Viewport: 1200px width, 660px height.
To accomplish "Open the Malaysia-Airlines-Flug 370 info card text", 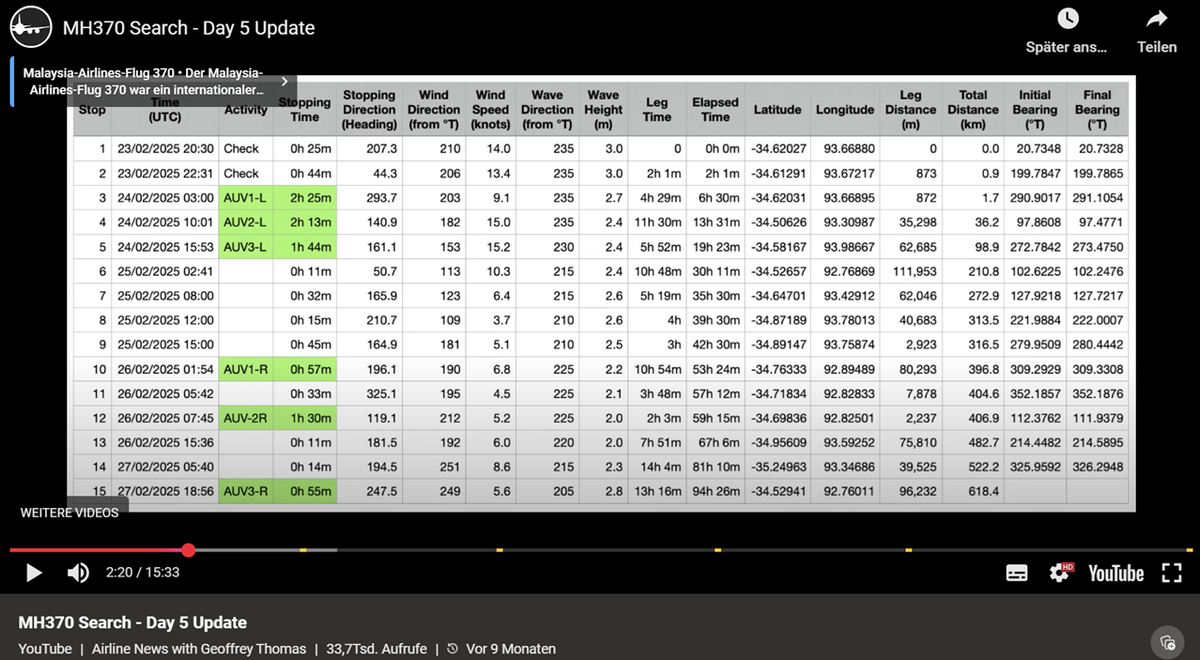I will tap(143, 81).
